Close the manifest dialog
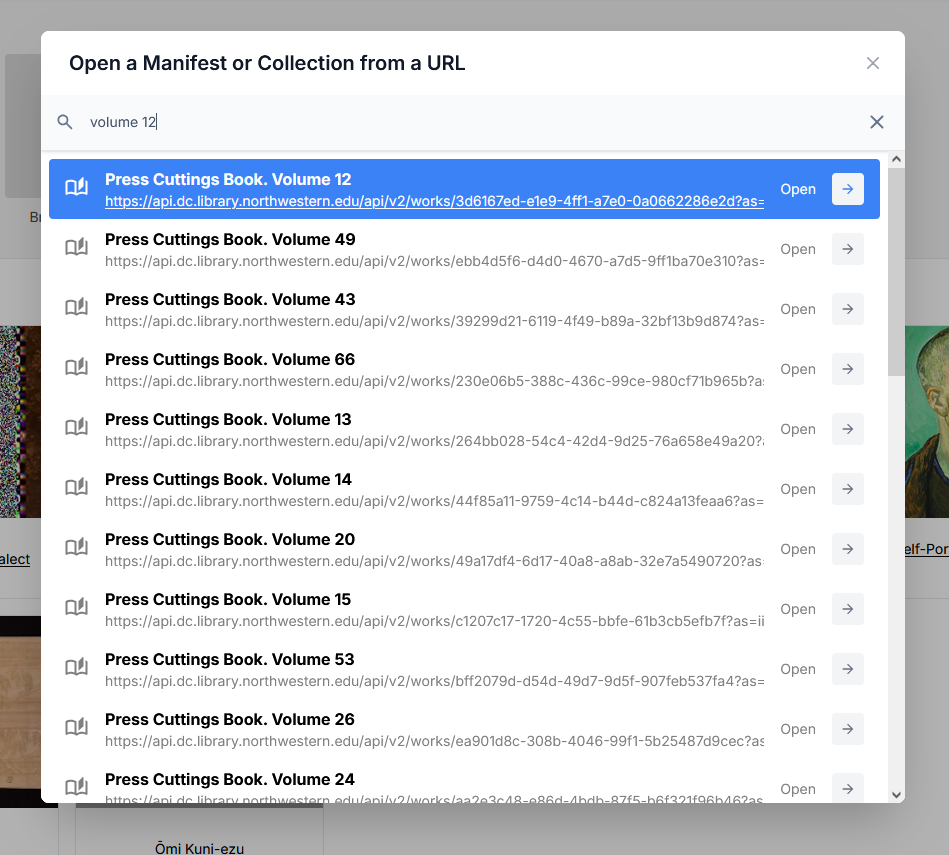Viewport: 949px width, 855px height. (872, 62)
